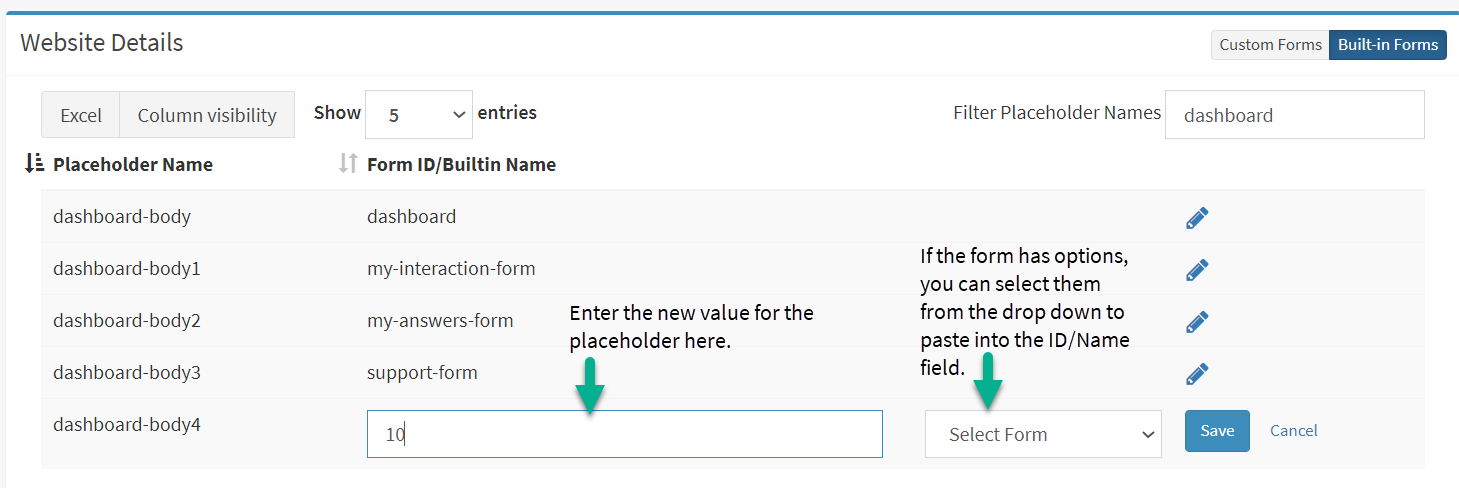This screenshot has height=488, width=1459.
Task: Open the Show entries count dropdown
Action: pyautogui.click(x=419, y=115)
